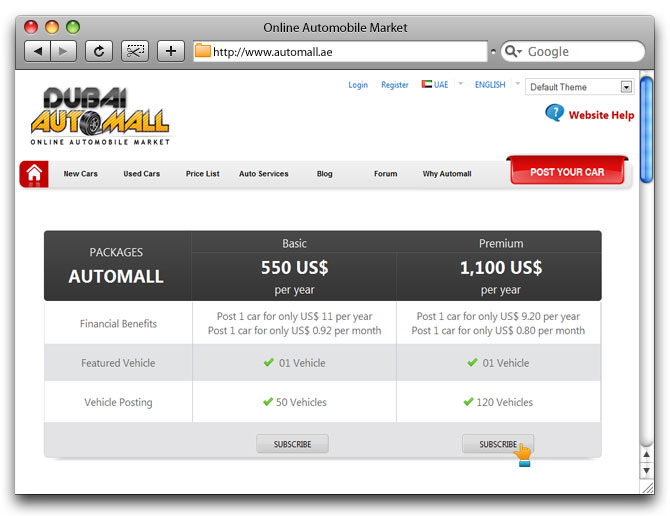Image resolution: width=670 pixels, height=516 pixels.
Task: Select the ENGLISH language link
Action: [490, 85]
